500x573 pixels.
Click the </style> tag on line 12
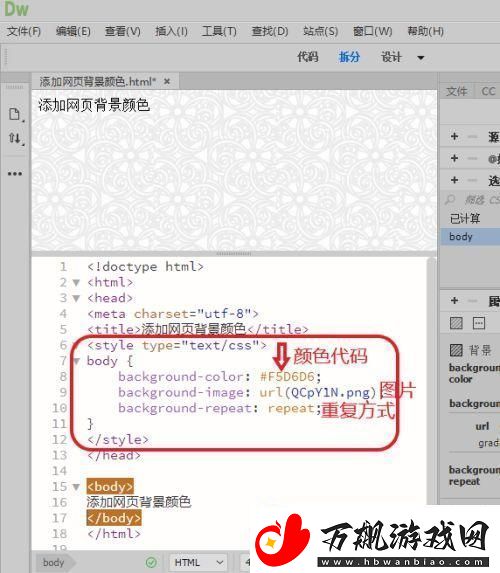pos(118,440)
